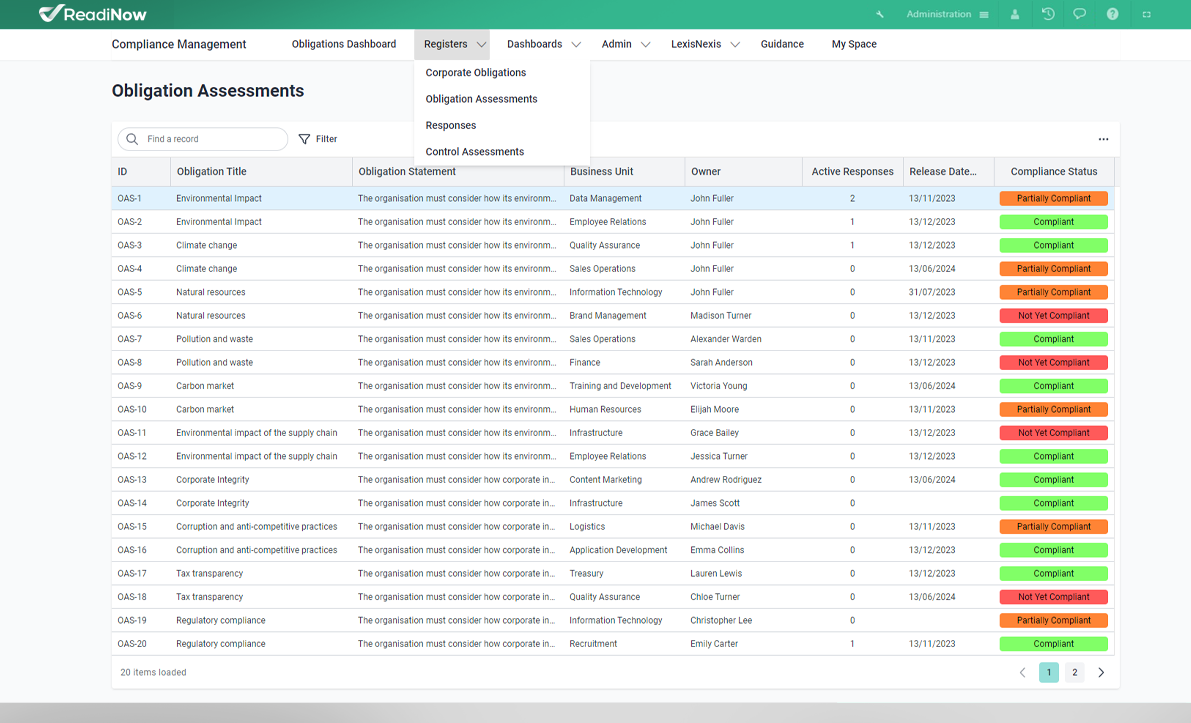This screenshot has width=1191, height=723.
Task: Click the ReadiNow logo
Action: [x=93, y=14]
